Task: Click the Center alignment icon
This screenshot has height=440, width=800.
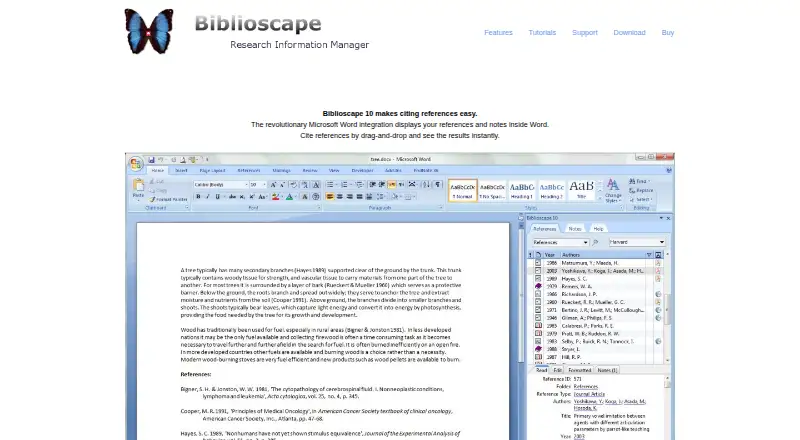Action: pyautogui.click(x=339, y=197)
